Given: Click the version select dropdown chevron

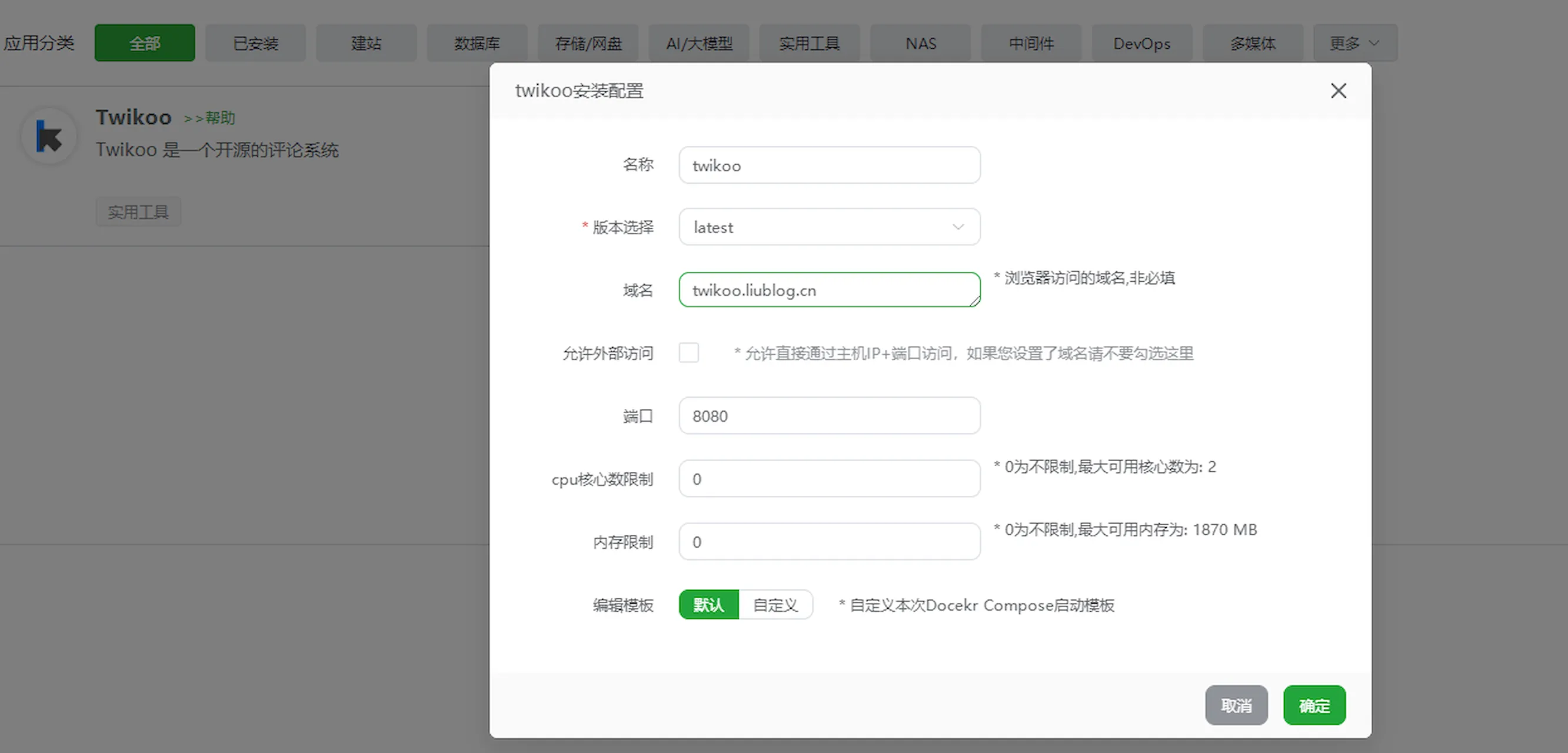Looking at the screenshot, I should click(x=957, y=227).
